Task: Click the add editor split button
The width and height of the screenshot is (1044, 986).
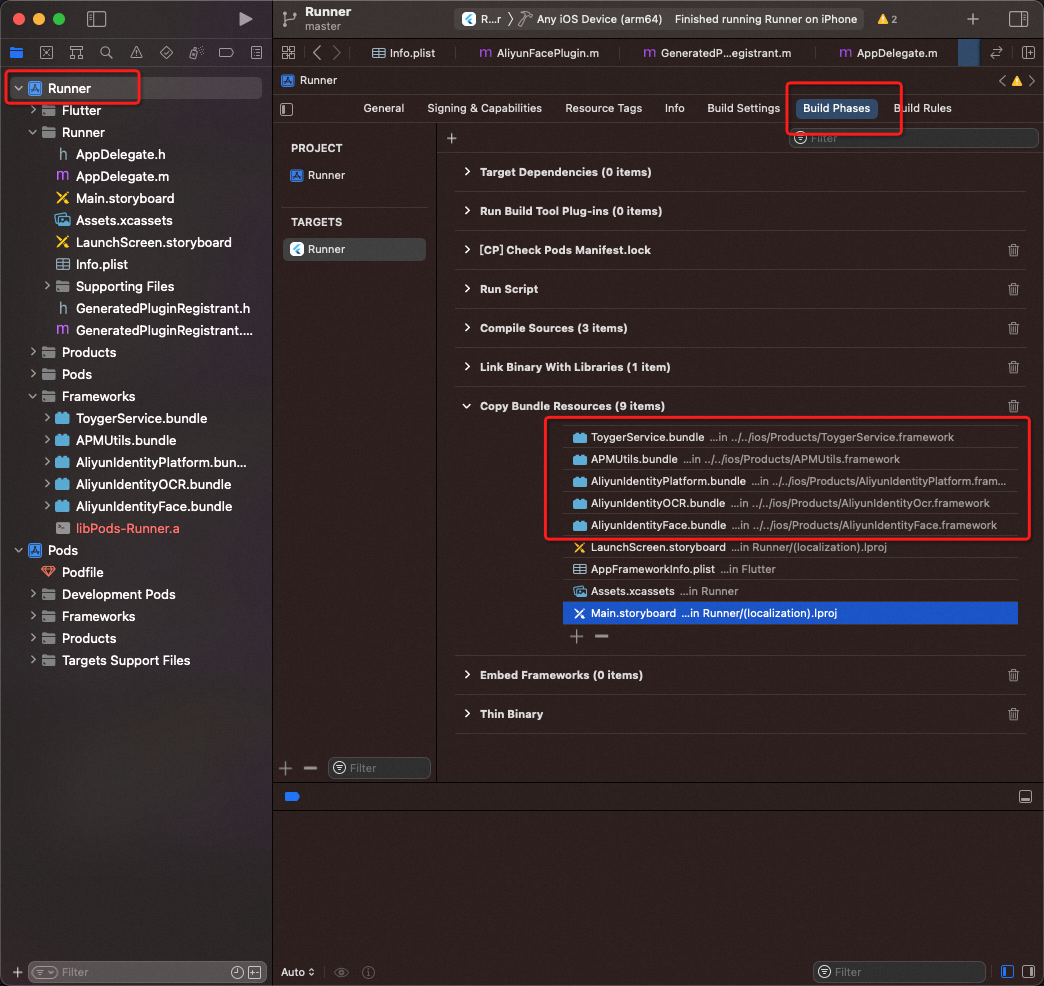Action: 1029,53
